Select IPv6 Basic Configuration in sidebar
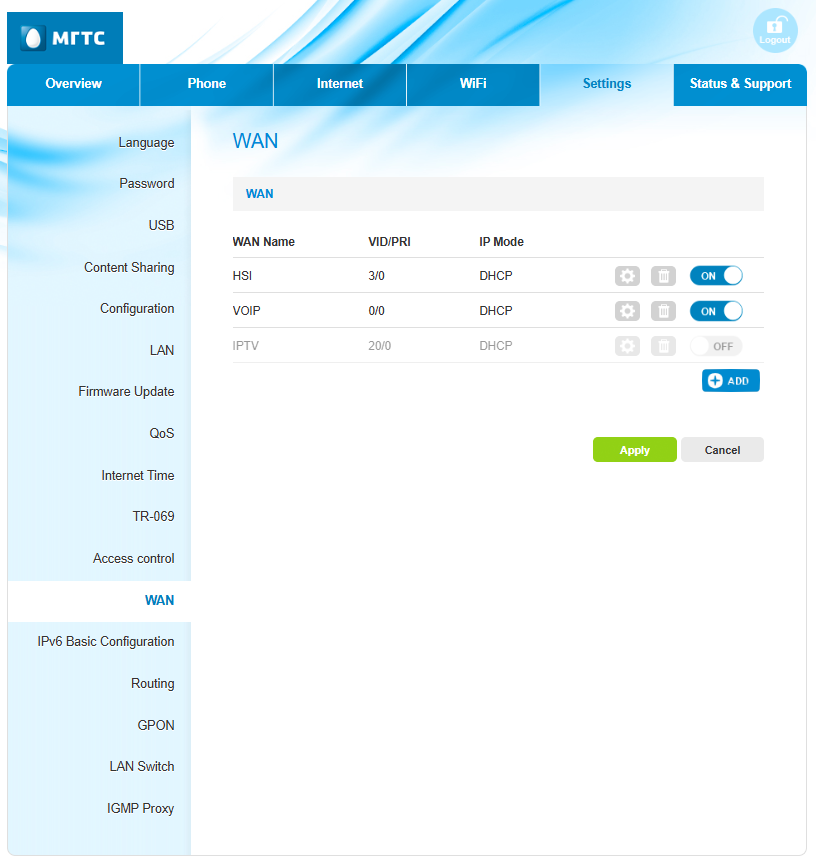The width and height of the screenshot is (816, 868). [x=106, y=642]
